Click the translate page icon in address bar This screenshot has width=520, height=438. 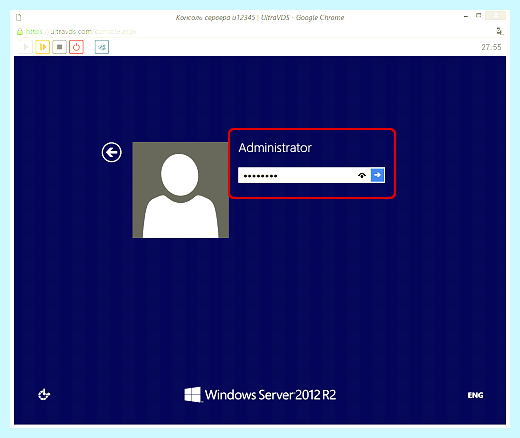pos(499,31)
